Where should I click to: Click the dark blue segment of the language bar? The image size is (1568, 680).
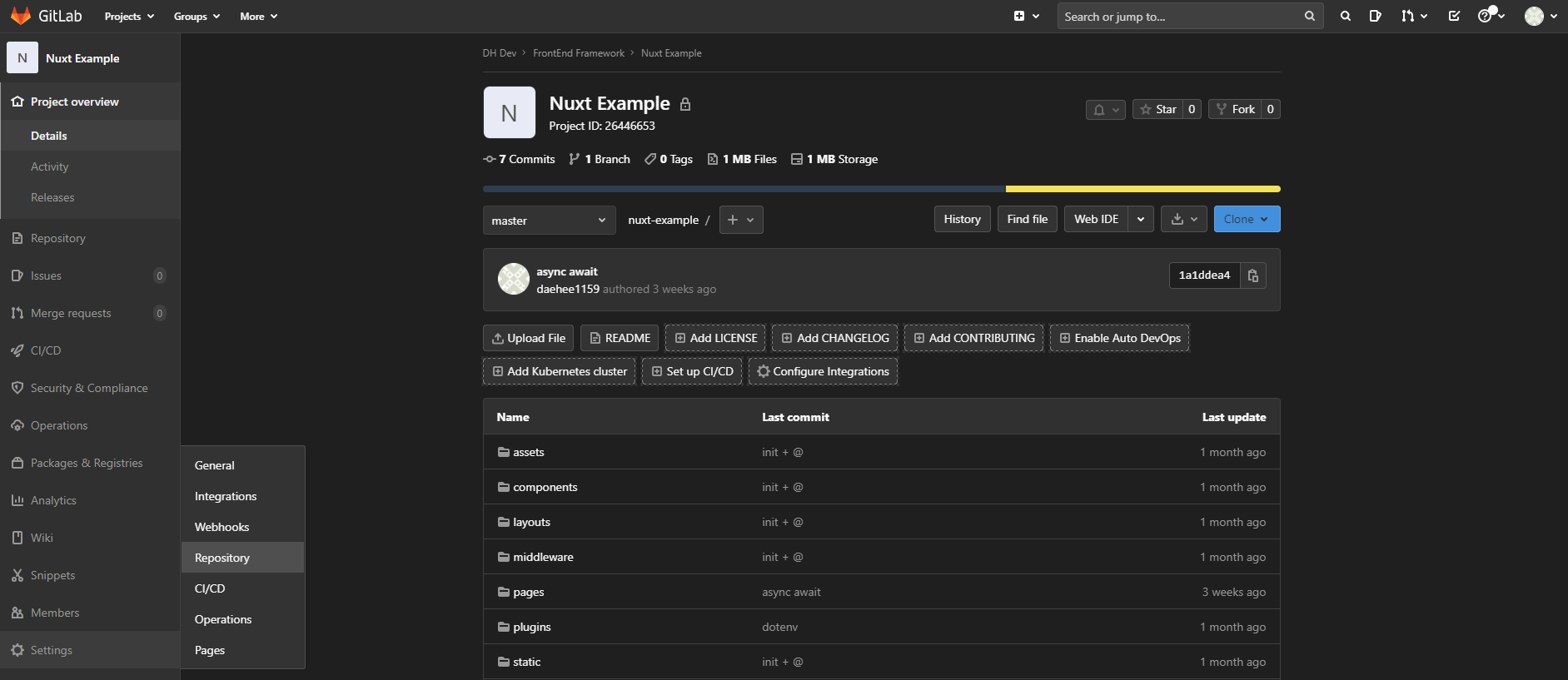[x=744, y=189]
